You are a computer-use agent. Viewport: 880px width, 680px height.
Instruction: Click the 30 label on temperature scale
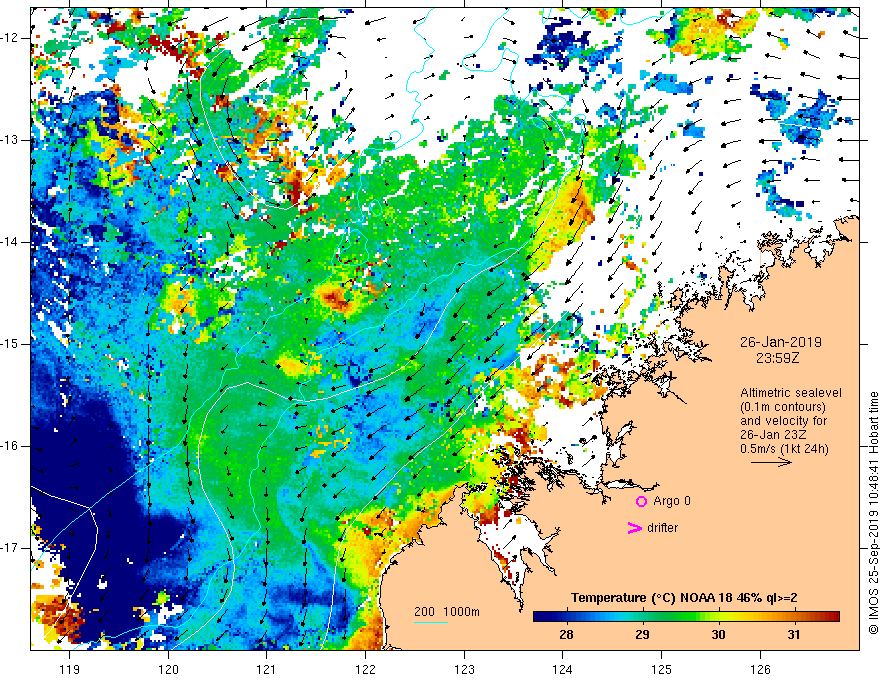[718, 635]
